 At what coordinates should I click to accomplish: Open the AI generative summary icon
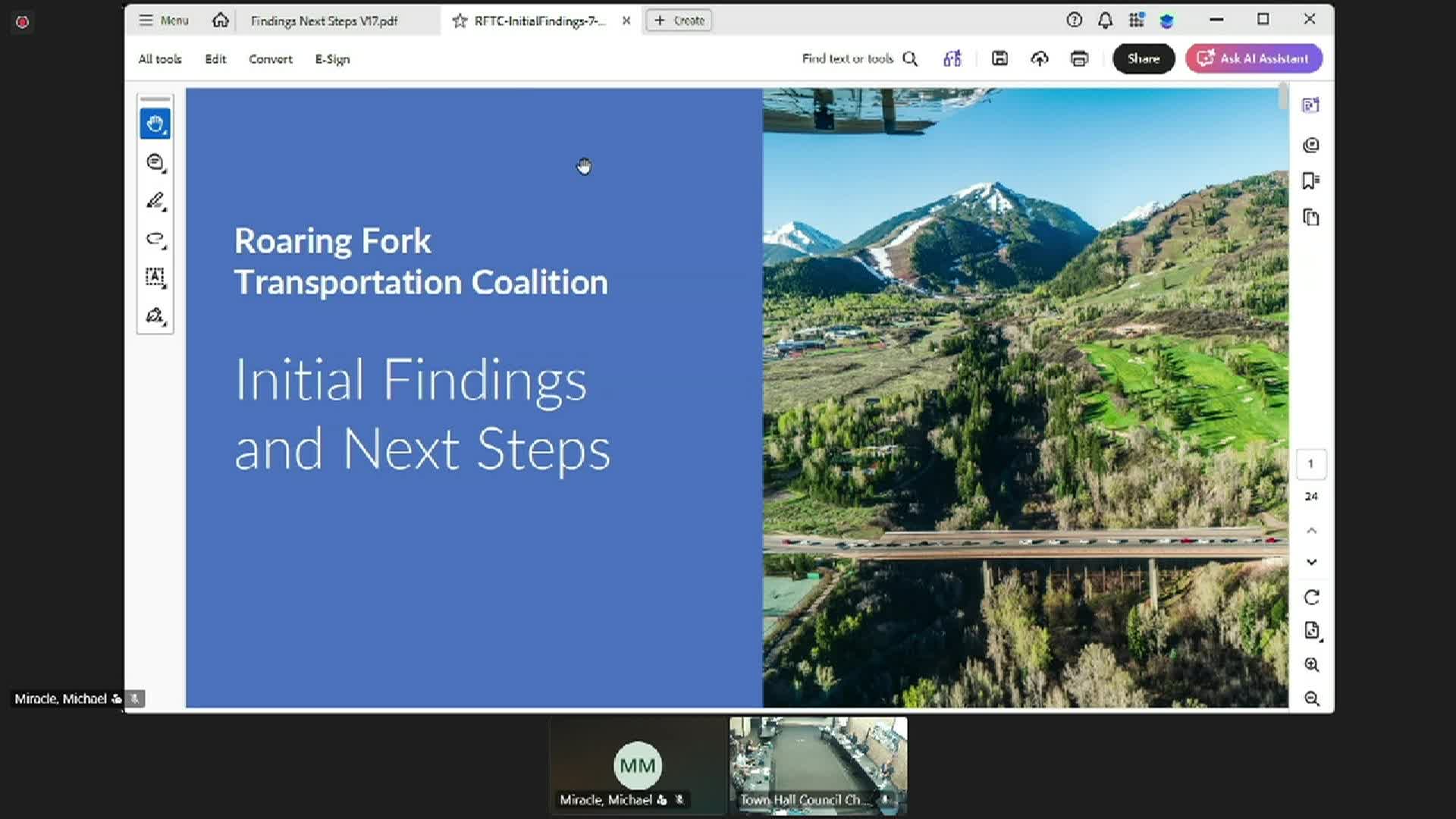(x=952, y=58)
